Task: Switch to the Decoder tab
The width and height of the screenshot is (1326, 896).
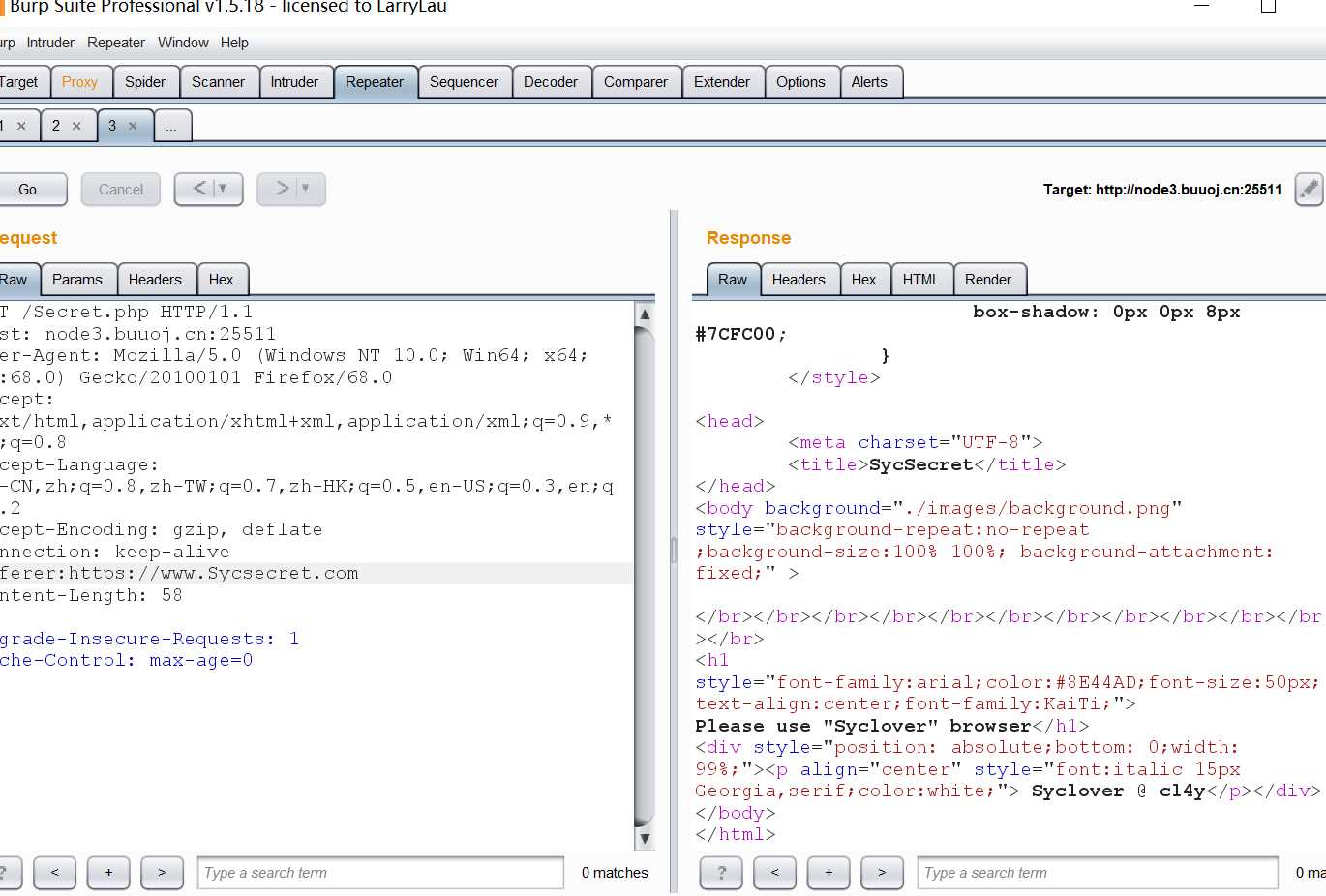Action: (550, 82)
